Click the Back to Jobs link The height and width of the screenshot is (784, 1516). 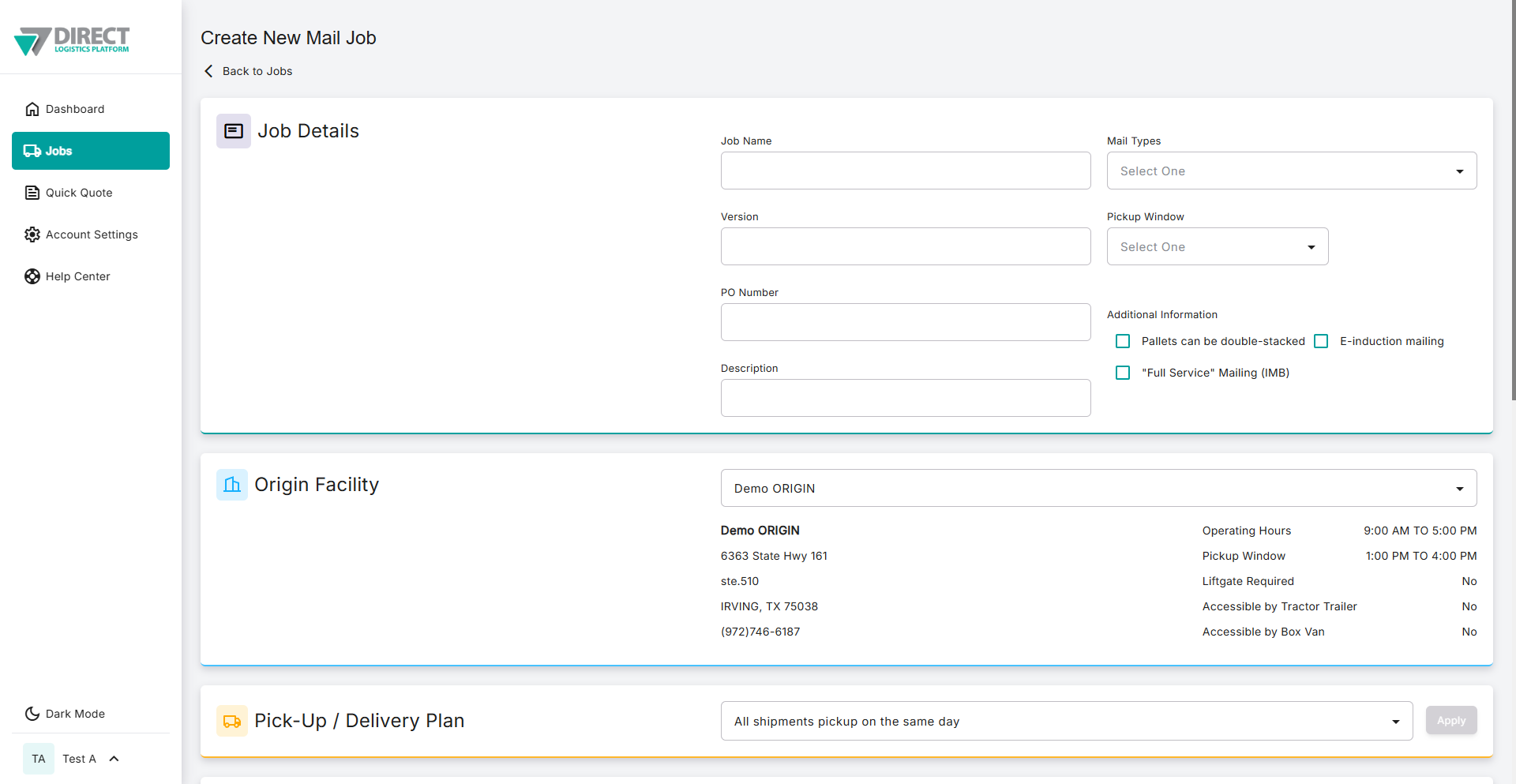pos(257,71)
